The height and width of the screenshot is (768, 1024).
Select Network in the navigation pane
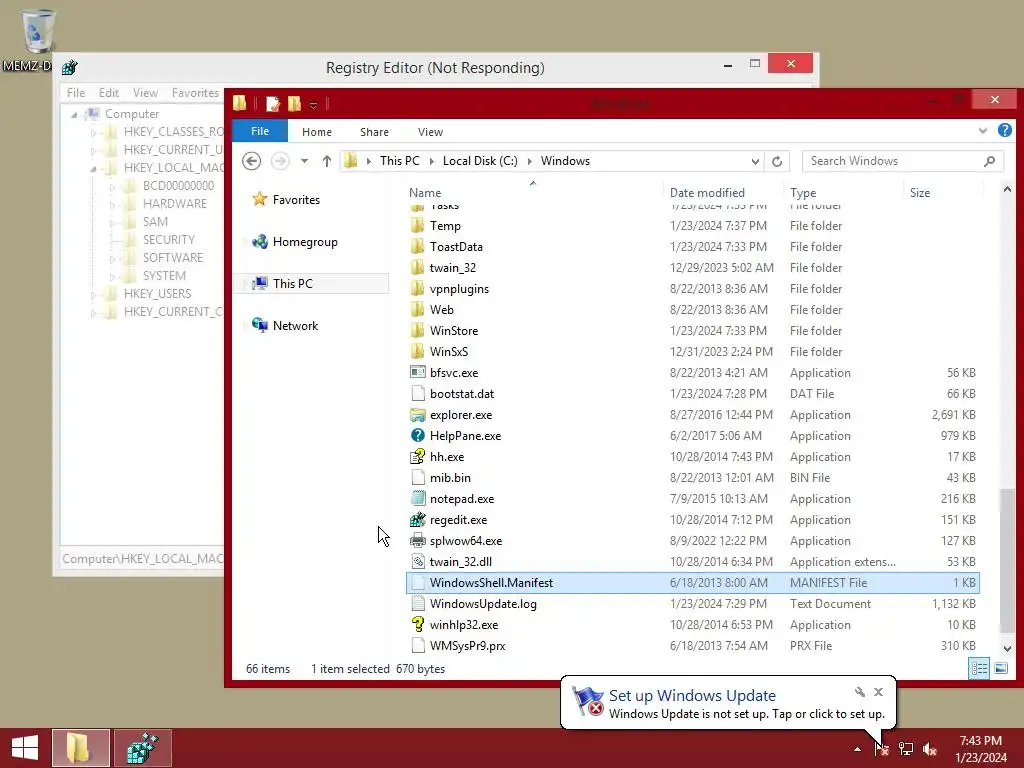(295, 325)
